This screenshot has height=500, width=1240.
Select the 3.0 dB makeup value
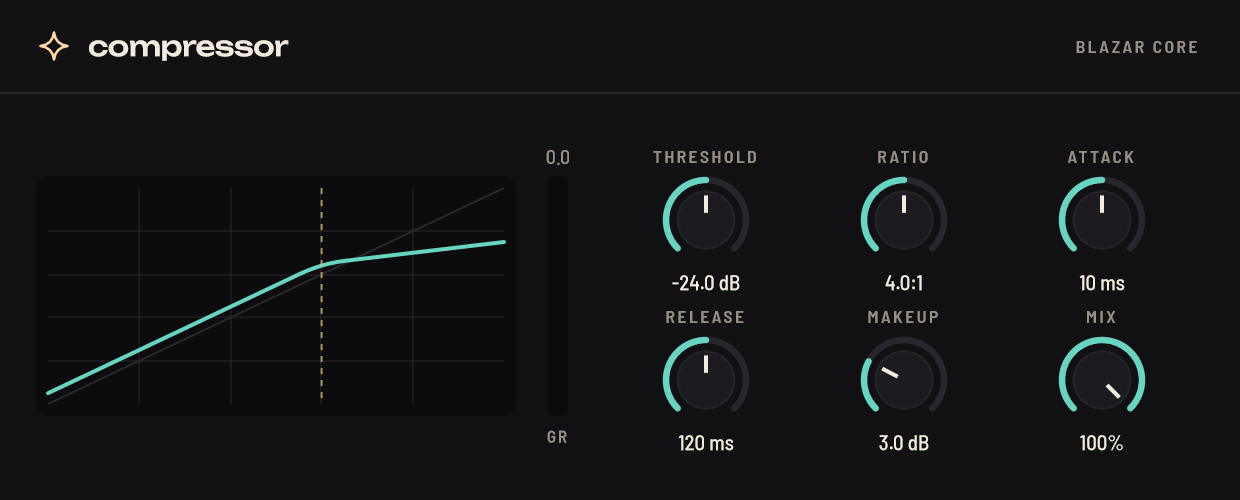[904, 443]
